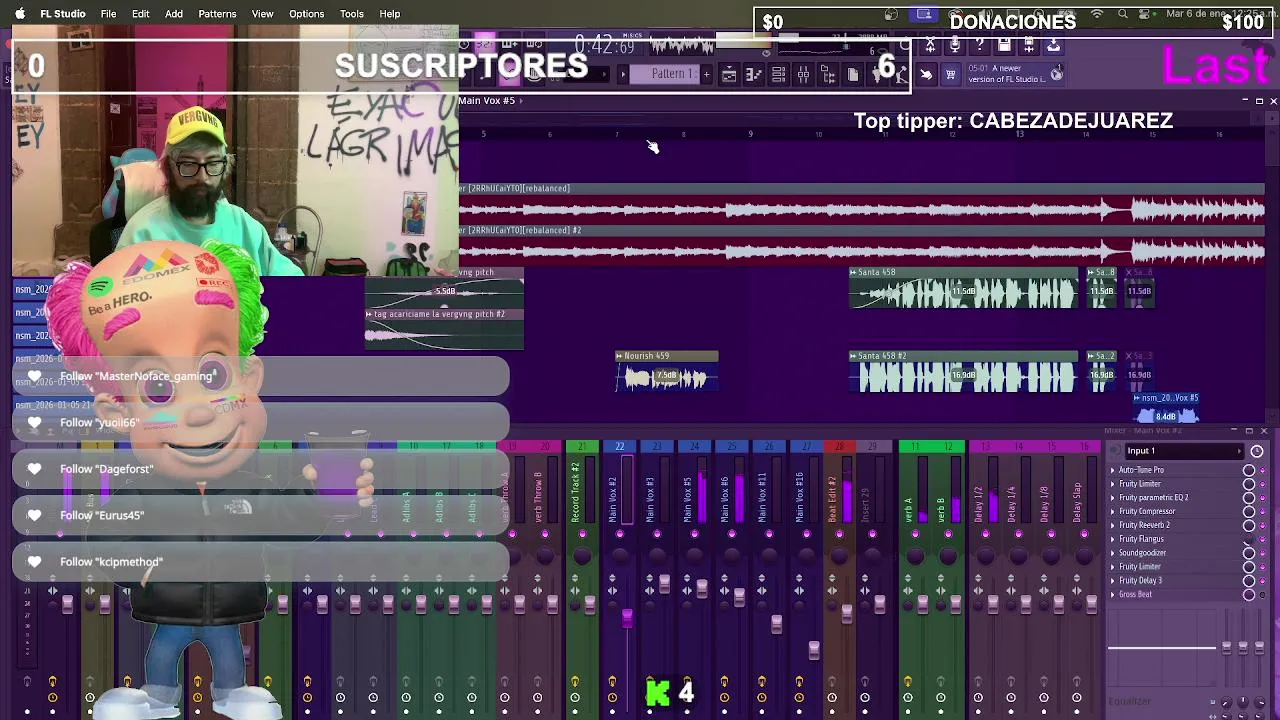The image size is (1280, 720).
Task: Expand the Fruity Delay 3 slot arrow
Action: pos(1112,580)
